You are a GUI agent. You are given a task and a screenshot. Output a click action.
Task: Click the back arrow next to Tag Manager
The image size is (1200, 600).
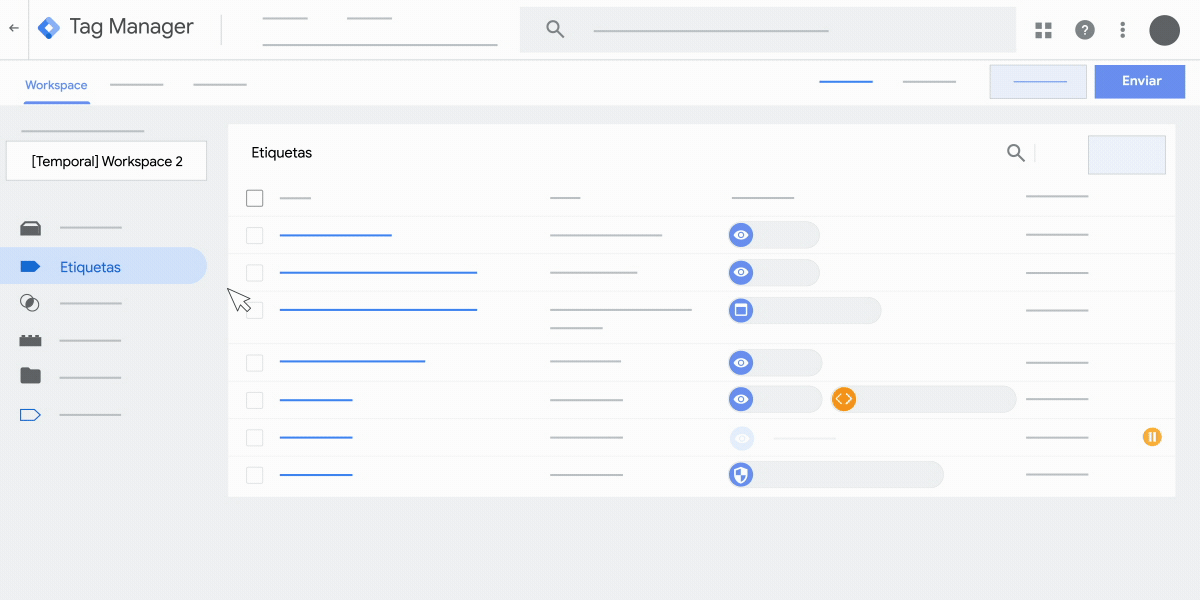pos(12,28)
